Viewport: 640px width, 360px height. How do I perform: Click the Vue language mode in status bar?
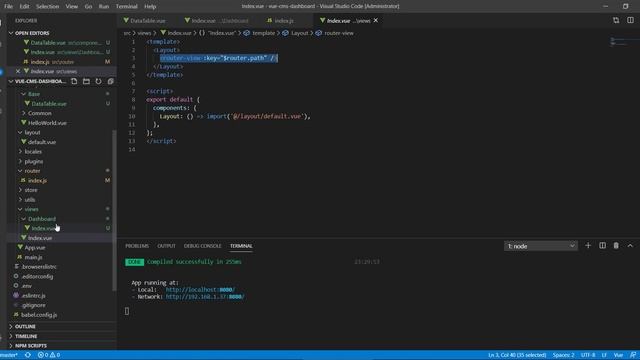(x=618, y=355)
